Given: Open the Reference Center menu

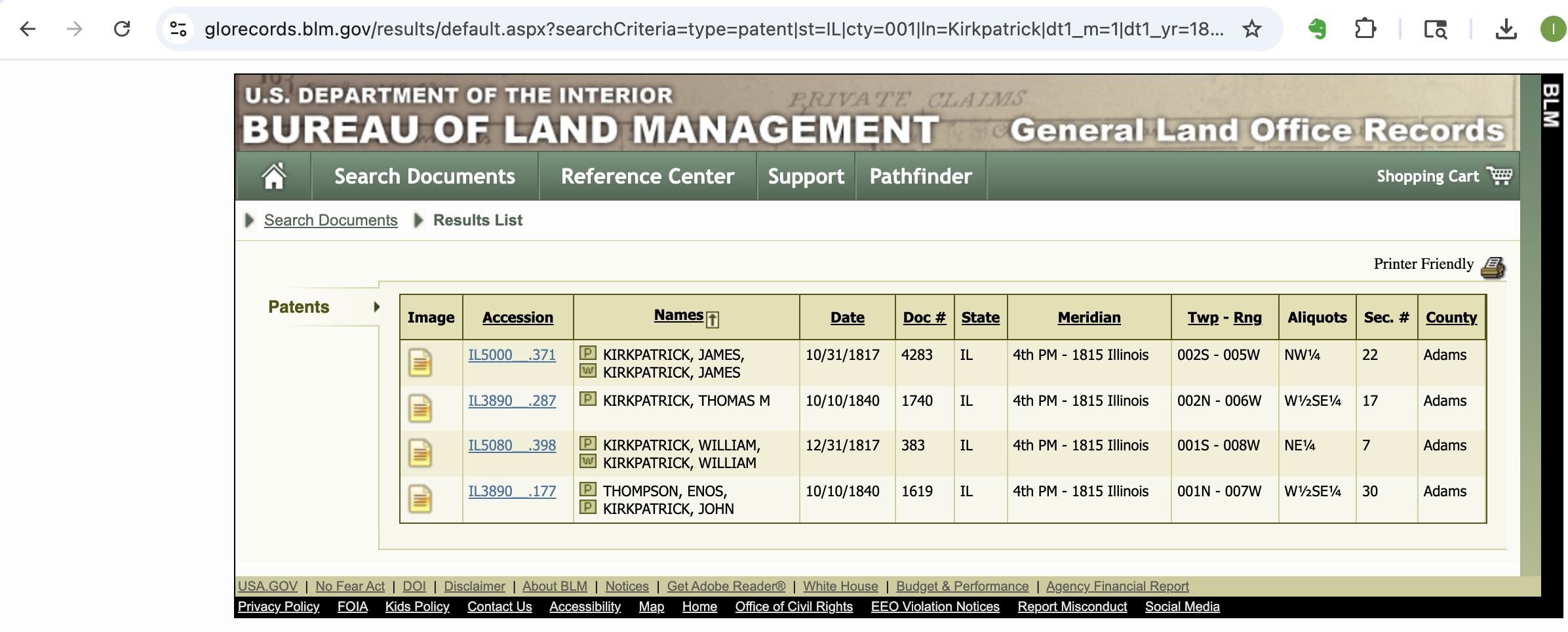Looking at the screenshot, I should (647, 176).
